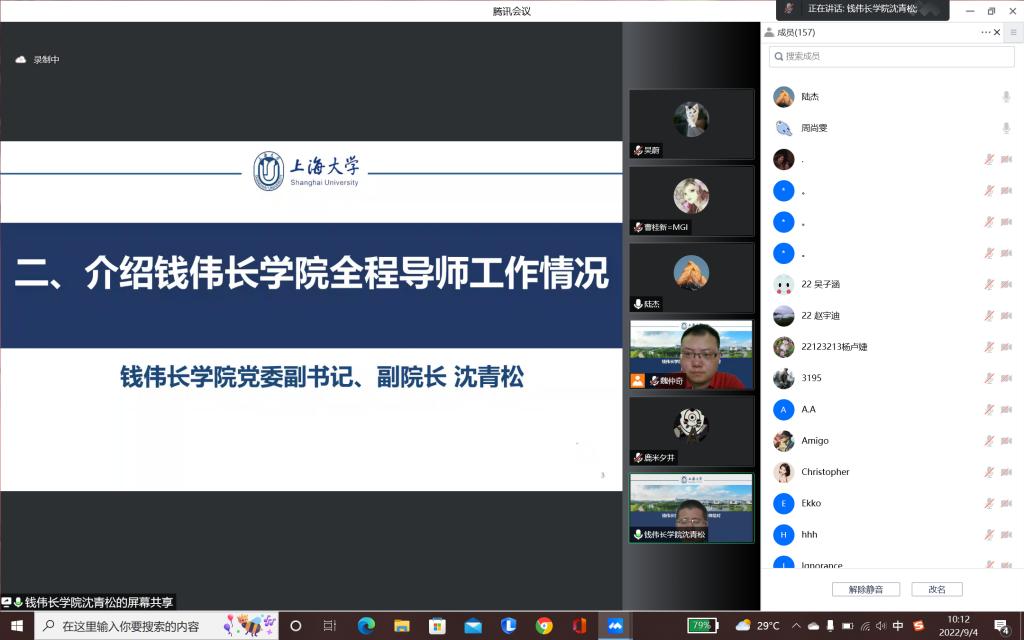
Task: Click the microphone icon next to 周尚雯
Action: (1006, 128)
